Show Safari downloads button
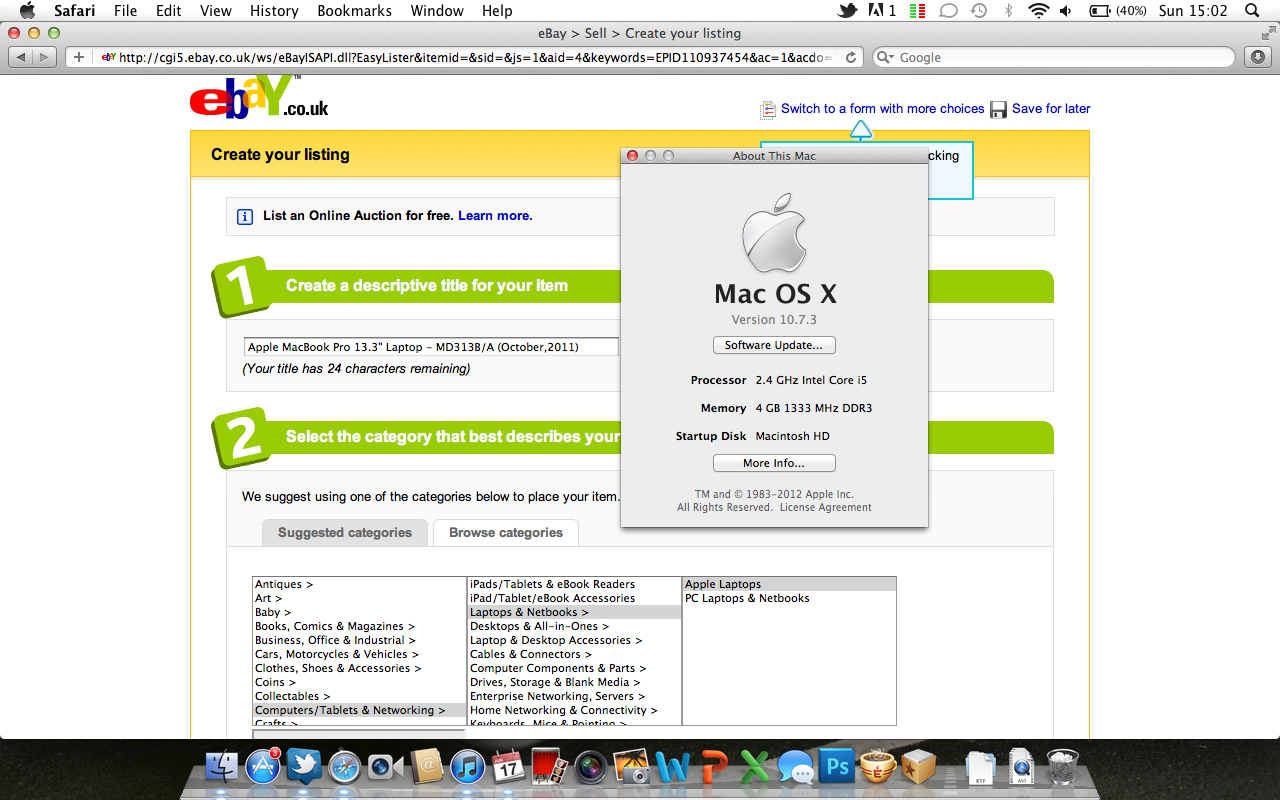The height and width of the screenshot is (800, 1280). coord(1258,57)
